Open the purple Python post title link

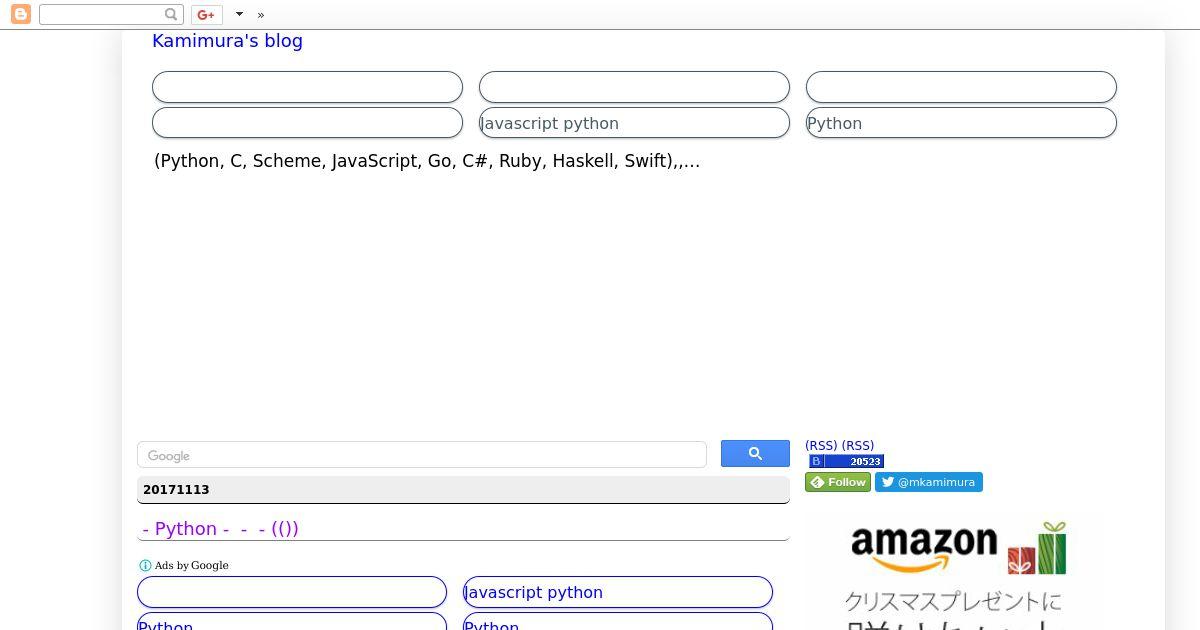tap(221, 528)
